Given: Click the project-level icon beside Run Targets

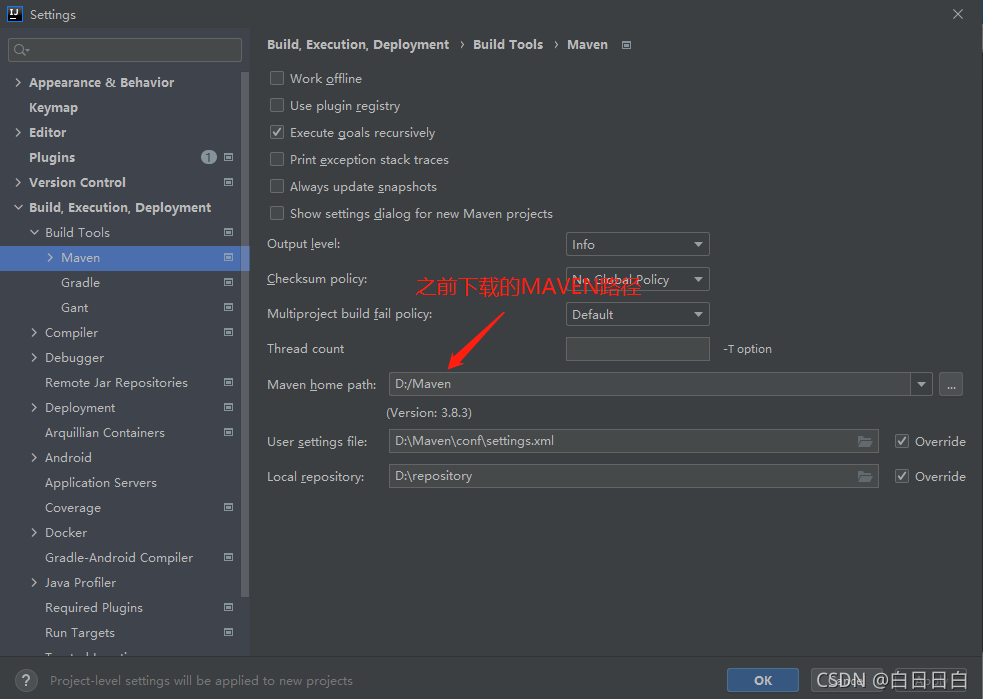Looking at the screenshot, I should pyautogui.click(x=229, y=633).
